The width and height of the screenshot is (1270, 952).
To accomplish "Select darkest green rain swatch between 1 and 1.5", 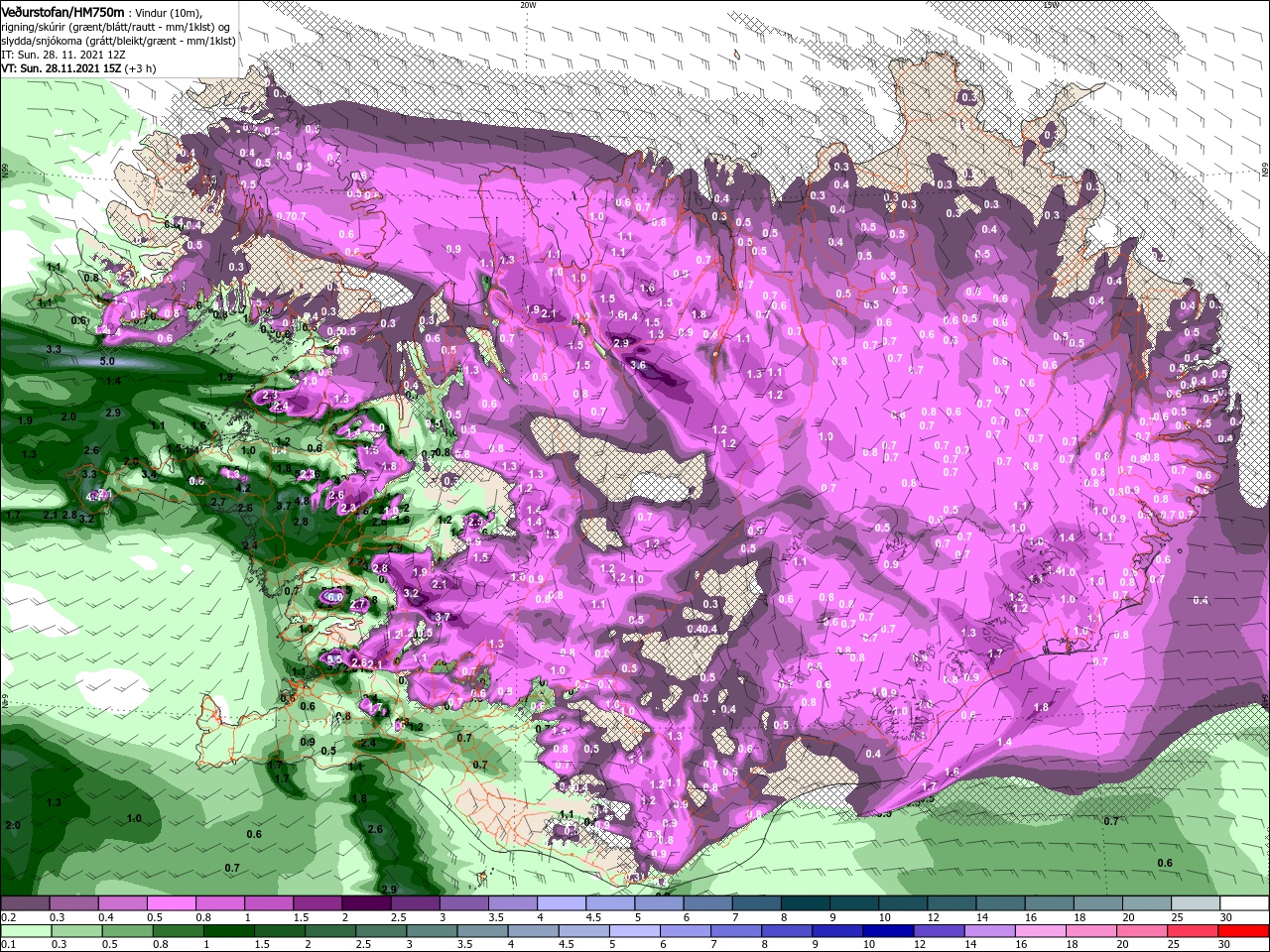I will 230,931.
